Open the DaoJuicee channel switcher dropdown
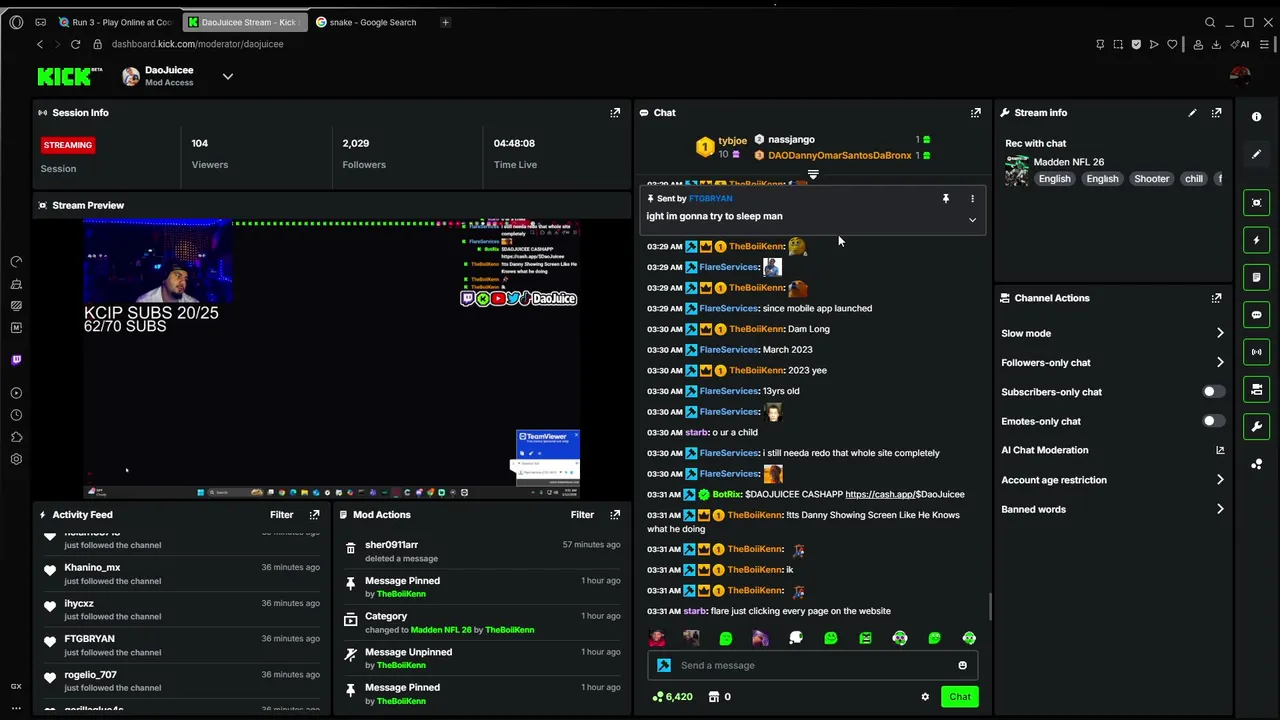Viewport: 1280px width, 720px height. 228,76
